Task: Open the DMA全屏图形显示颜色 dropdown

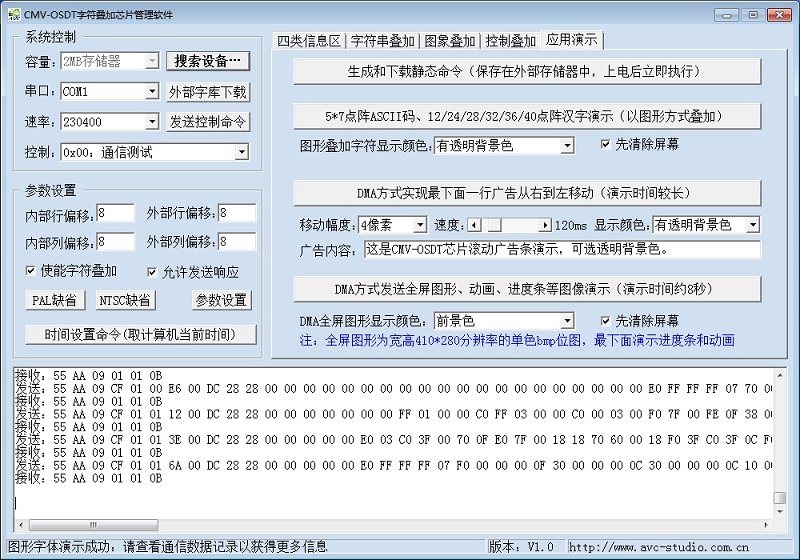Action: pos(567,321)
